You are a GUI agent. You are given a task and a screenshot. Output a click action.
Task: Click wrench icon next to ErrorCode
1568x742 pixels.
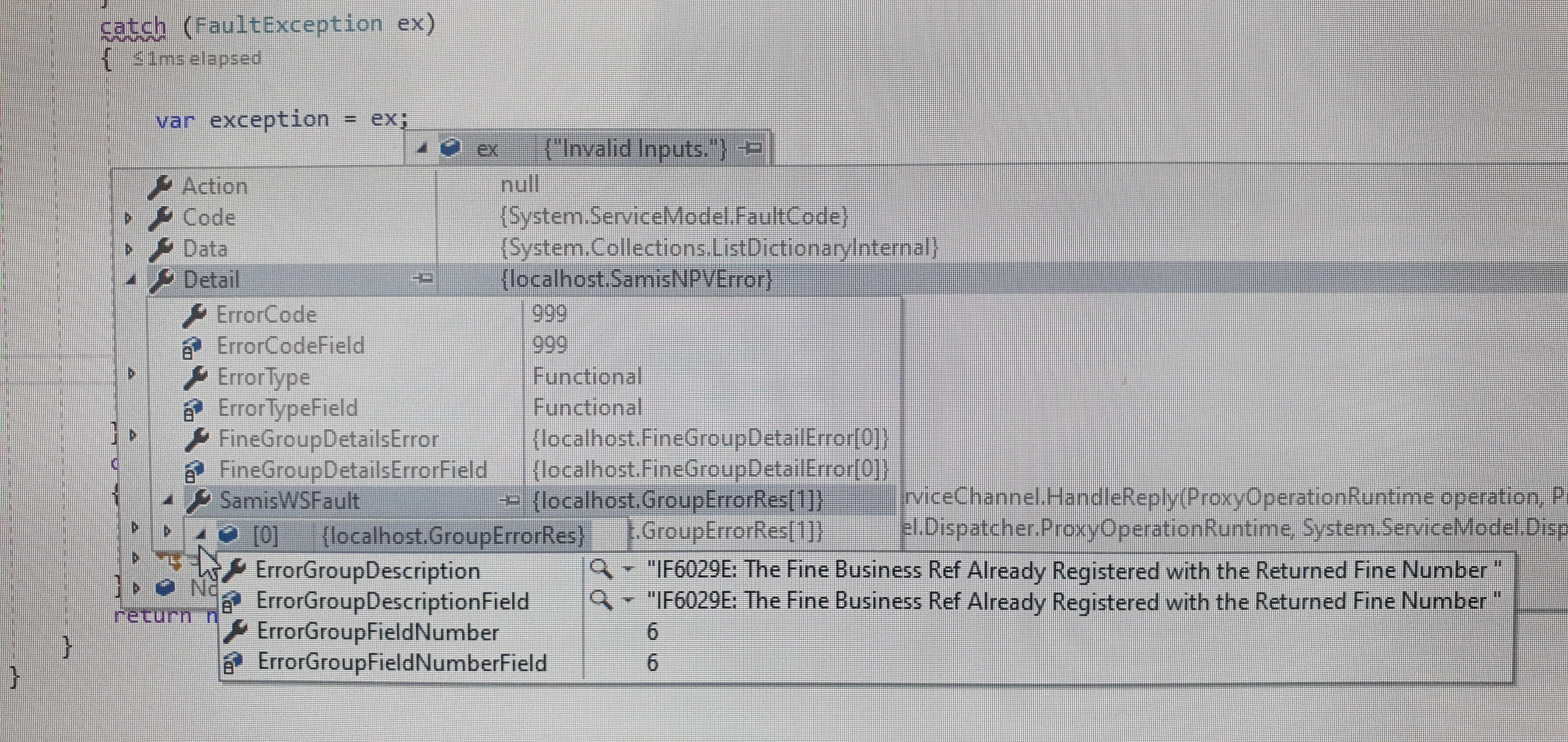pos(195,315)
